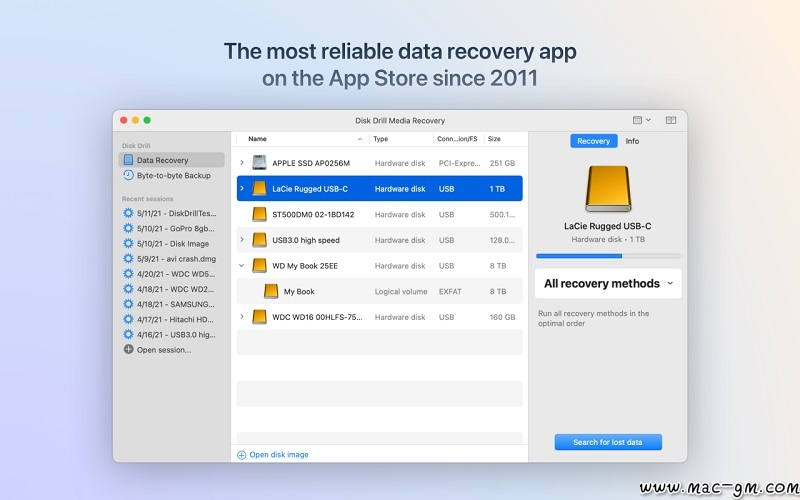Click gear icon for 4/18/21 WDC WD2 session
Screen dimensions: 800x500
[128, 289]
